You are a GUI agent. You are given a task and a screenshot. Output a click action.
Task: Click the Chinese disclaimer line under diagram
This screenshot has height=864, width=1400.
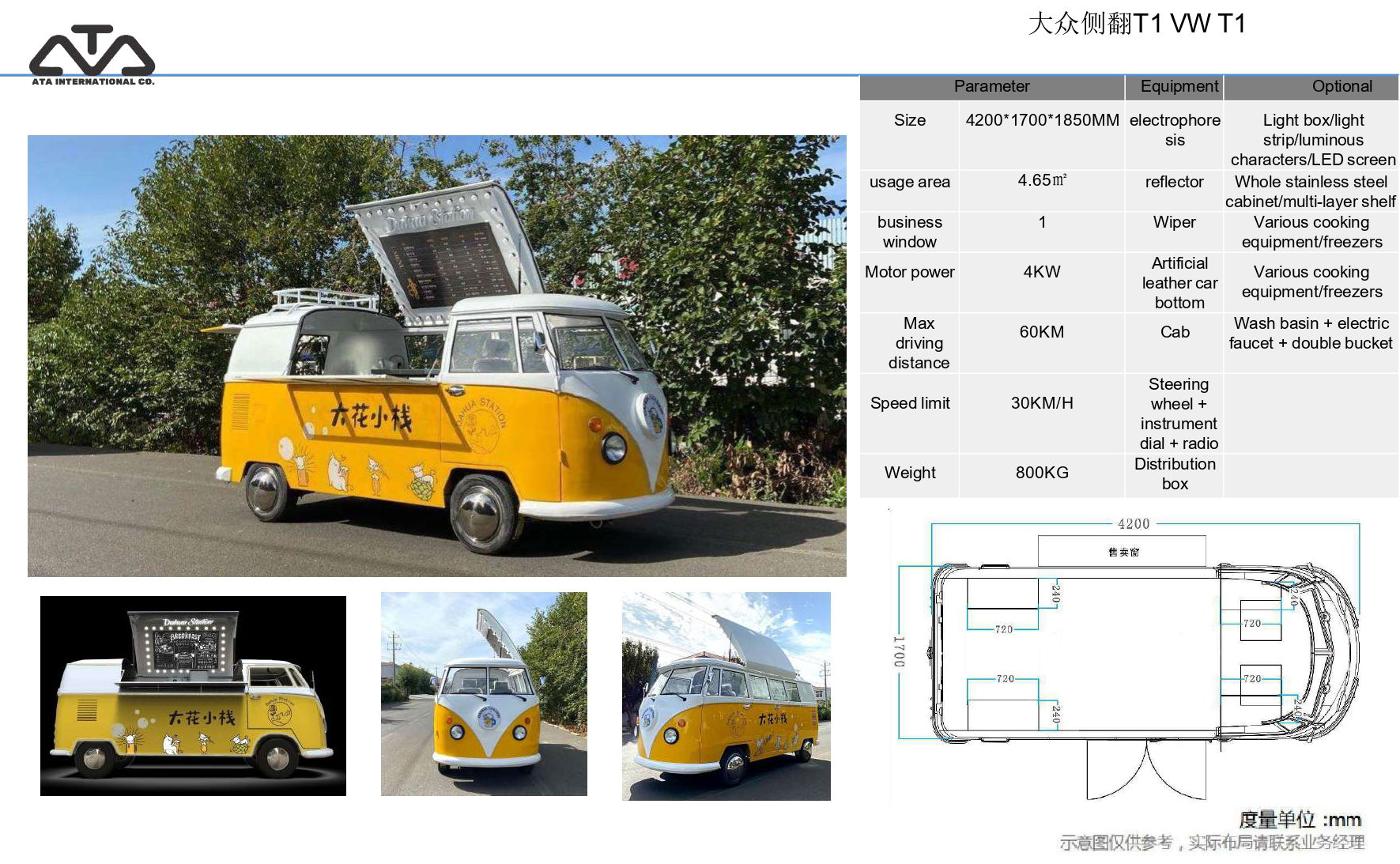(1212, 843)
